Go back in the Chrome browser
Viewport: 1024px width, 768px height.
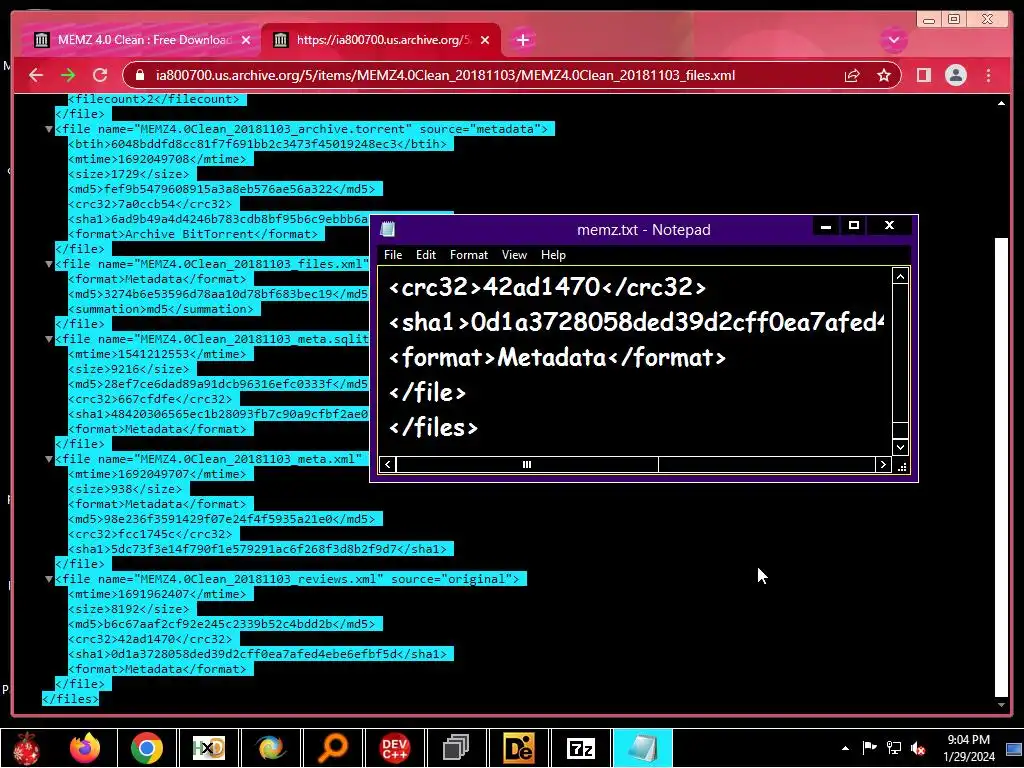pyautogui.click(x=36, y=75)
